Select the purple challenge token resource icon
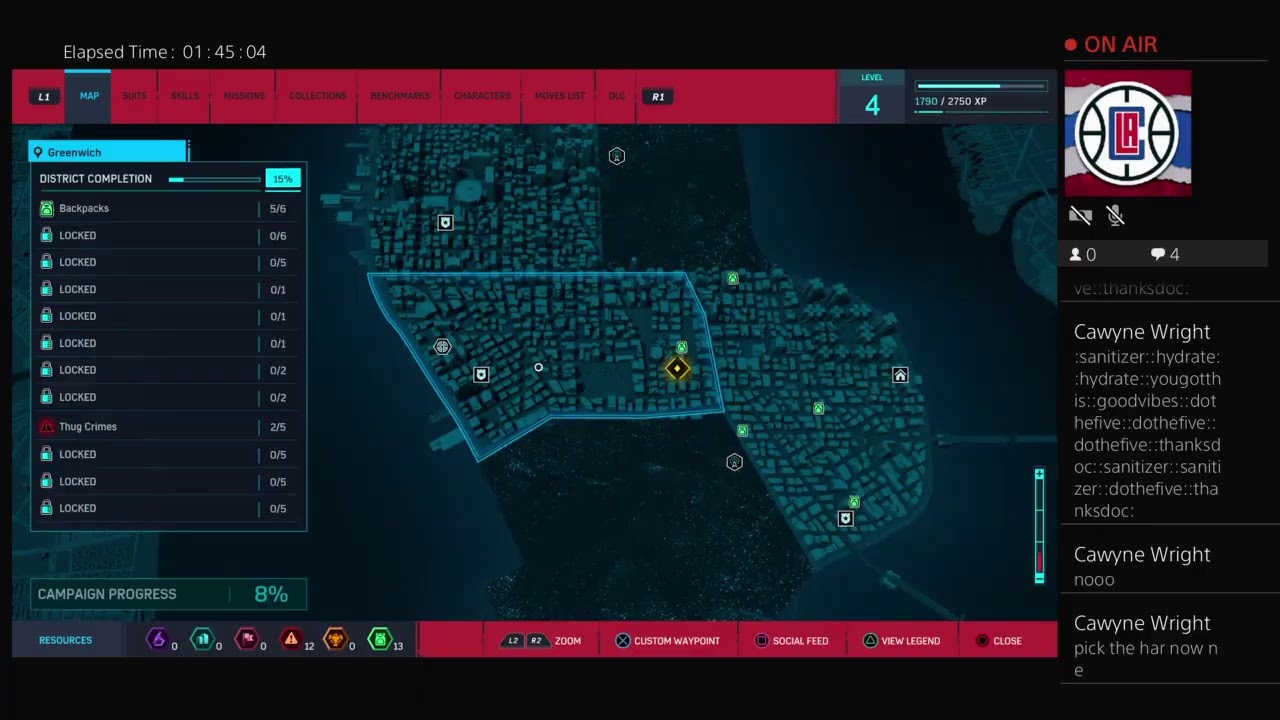This screenshot has height=720, width=1280. (157, 639)
